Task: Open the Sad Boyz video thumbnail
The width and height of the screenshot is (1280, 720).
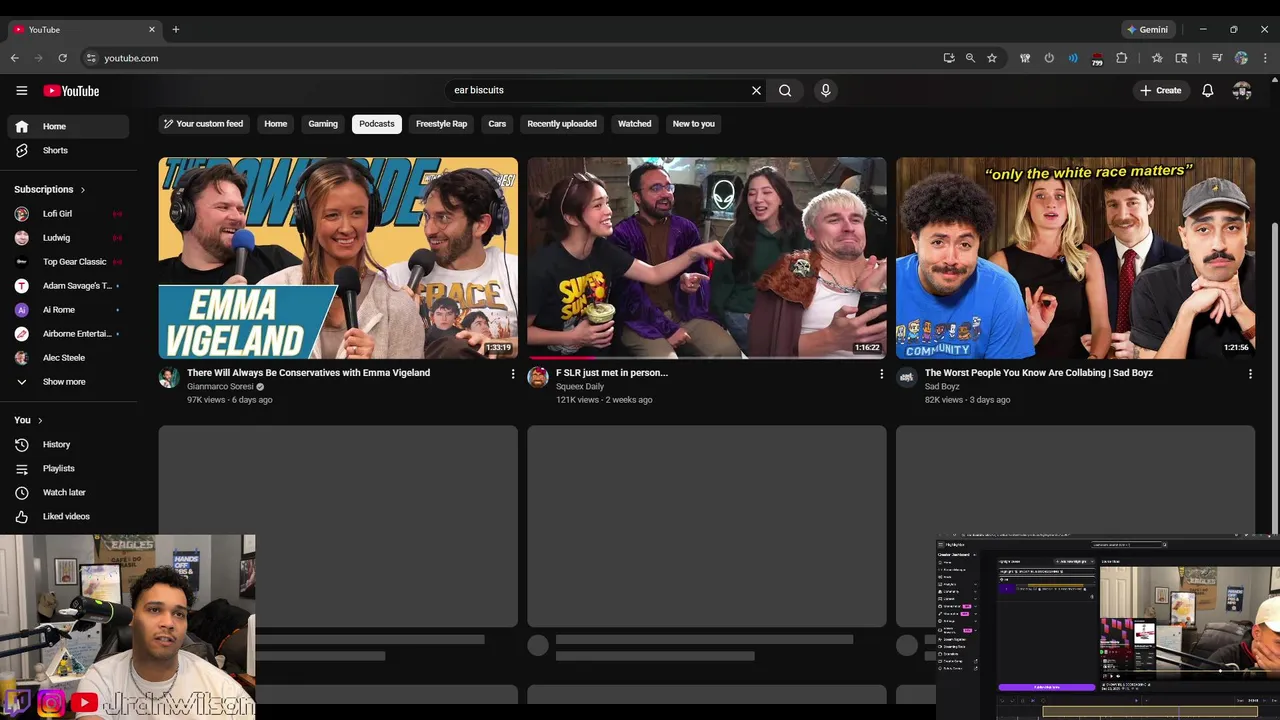Action: (x=1075, y=258)
